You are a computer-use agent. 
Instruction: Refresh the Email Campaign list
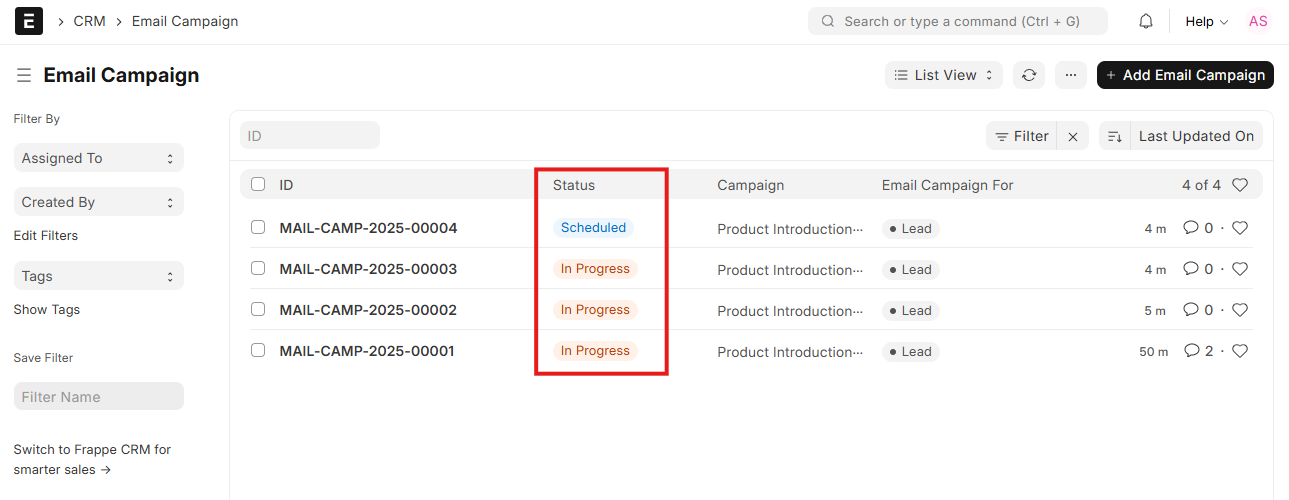tap(1029, 75)
